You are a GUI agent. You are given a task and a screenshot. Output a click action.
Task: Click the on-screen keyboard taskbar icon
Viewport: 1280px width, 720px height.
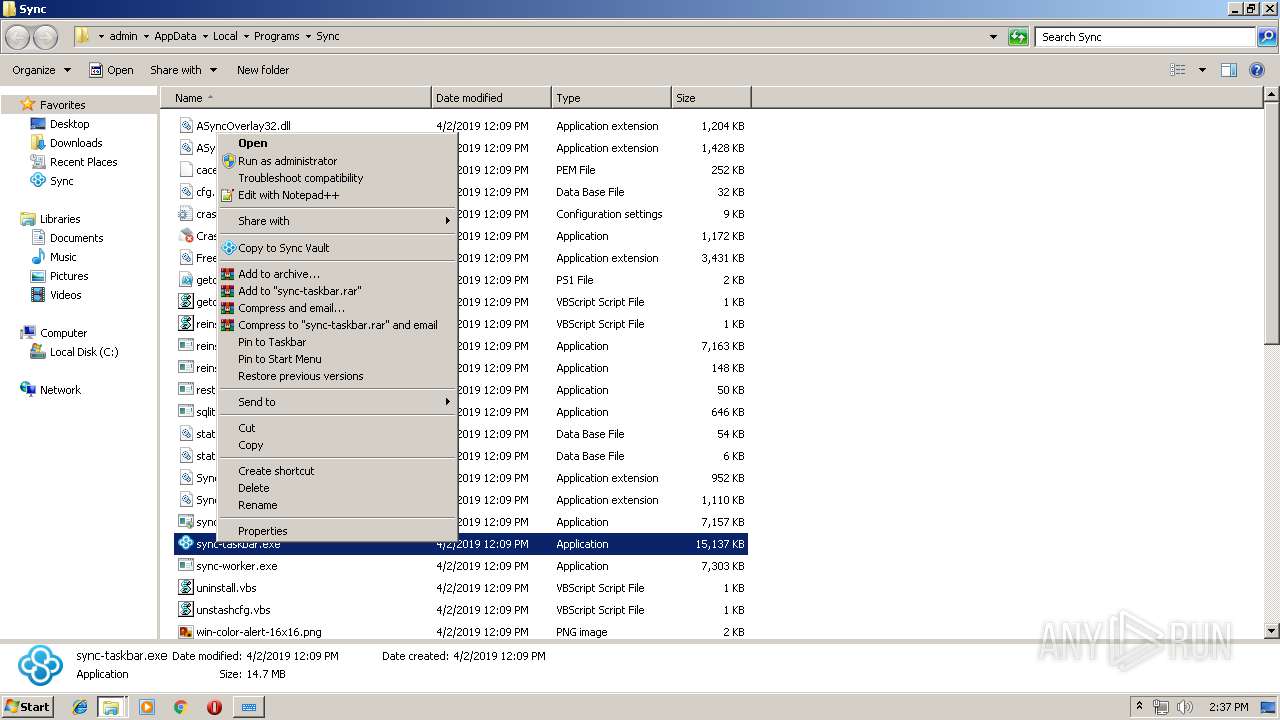click(x=249, y=707)
